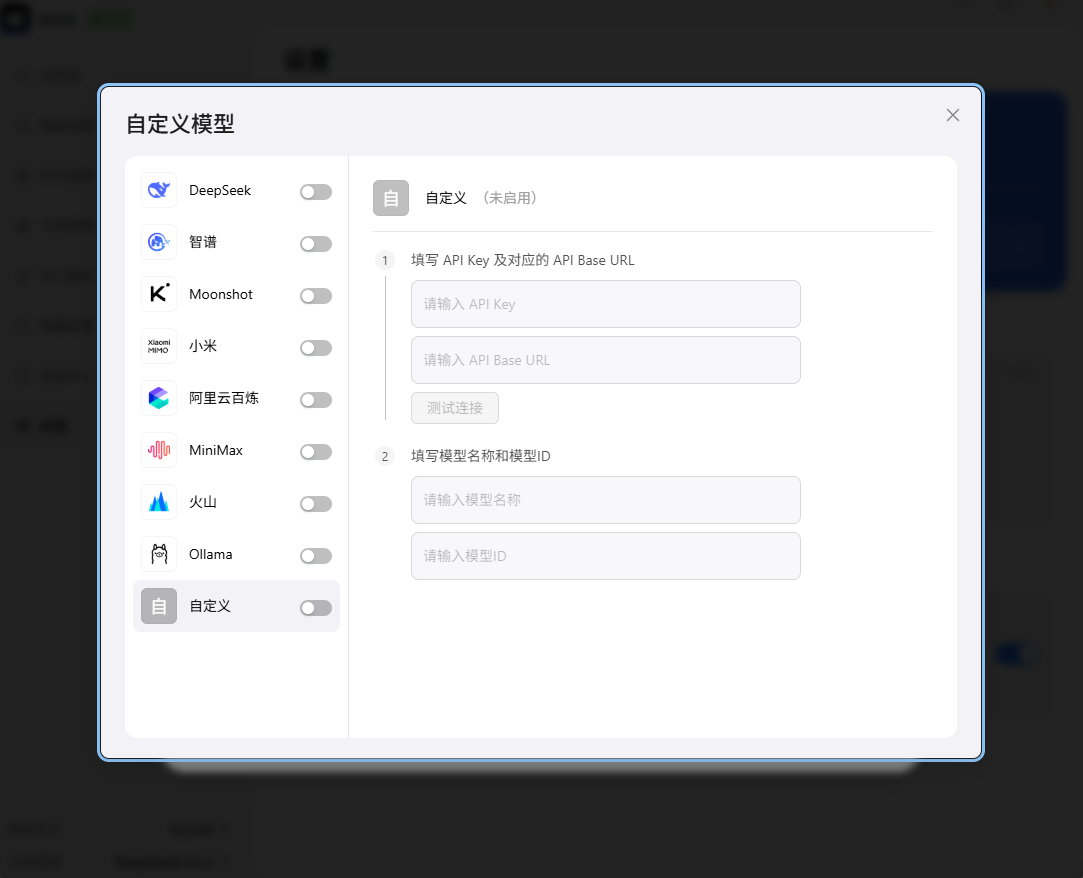Enable the DeepSeek toggle switch

(x=315, y=191)
